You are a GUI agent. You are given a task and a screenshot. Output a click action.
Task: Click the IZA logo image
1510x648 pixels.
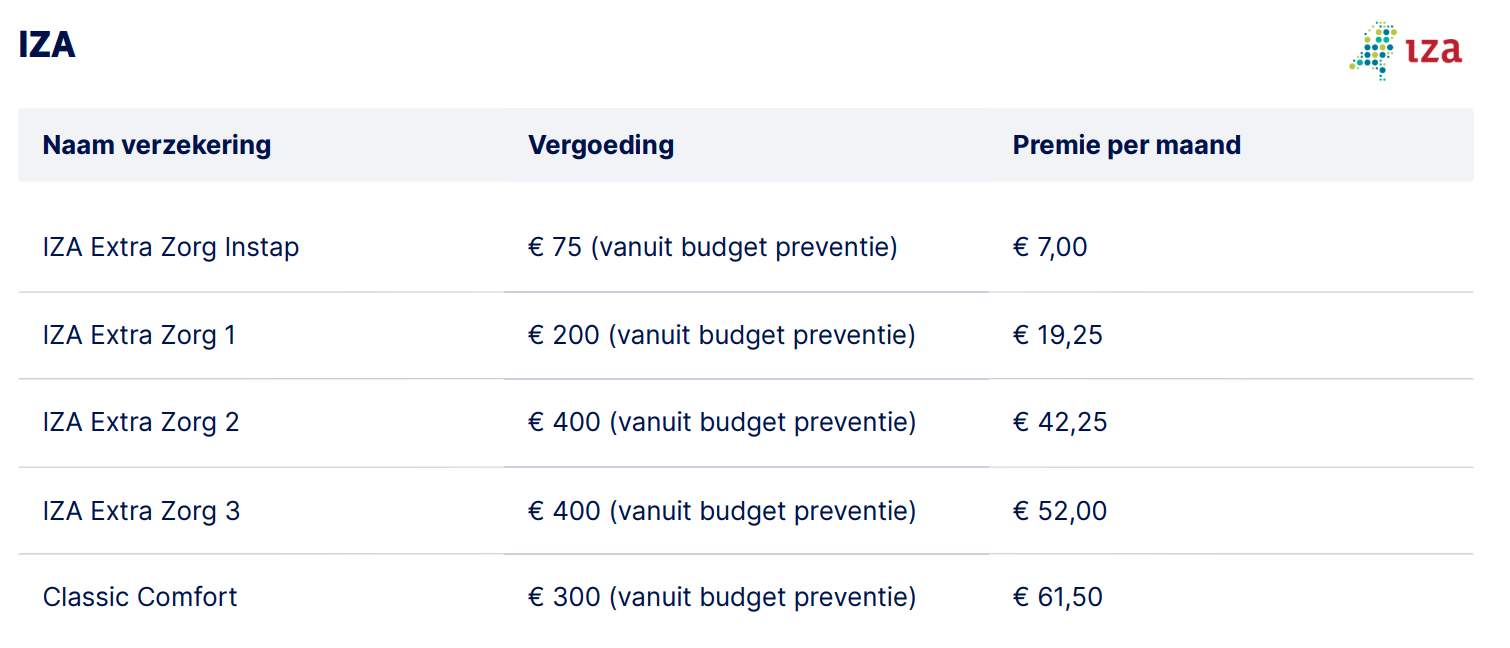pyautogui.click(x=1405, y=50)
